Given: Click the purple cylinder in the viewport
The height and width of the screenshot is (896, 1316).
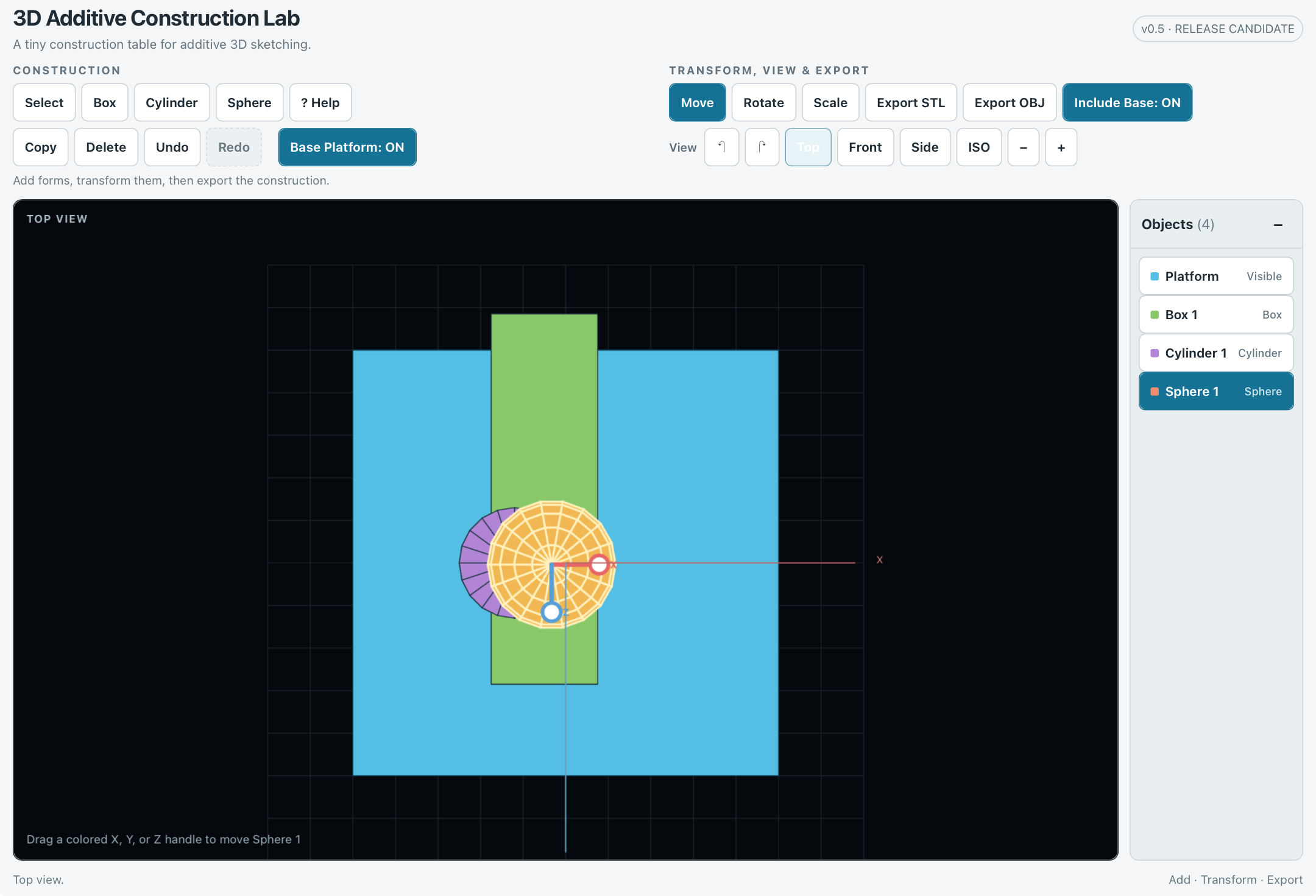Looking at the screenshot, I should click(x=474, y=563).
